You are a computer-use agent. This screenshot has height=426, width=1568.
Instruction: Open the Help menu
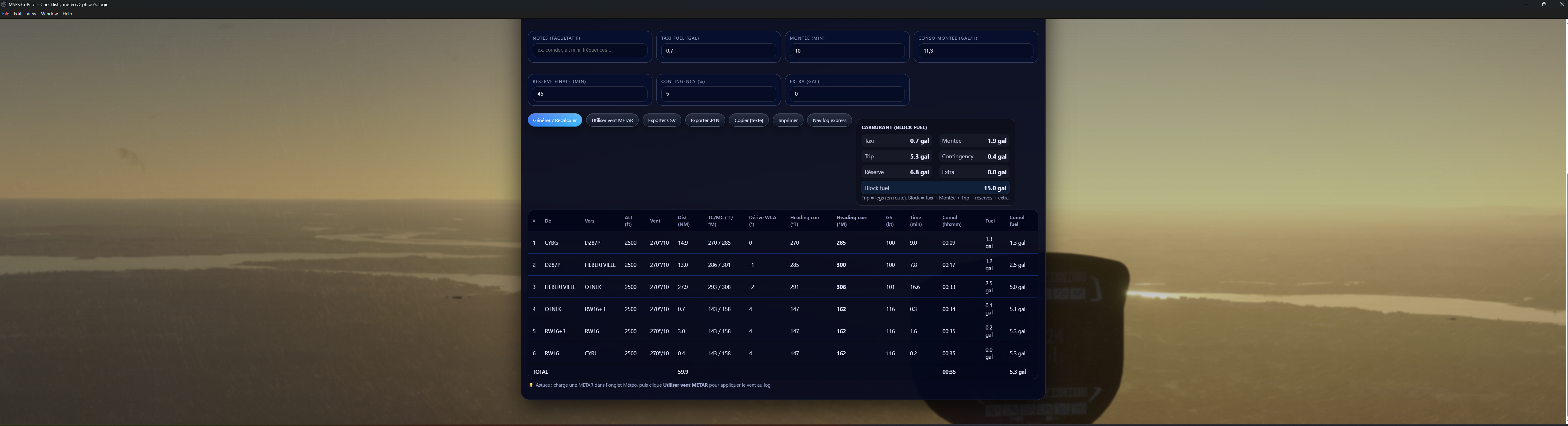pos(67,14)
